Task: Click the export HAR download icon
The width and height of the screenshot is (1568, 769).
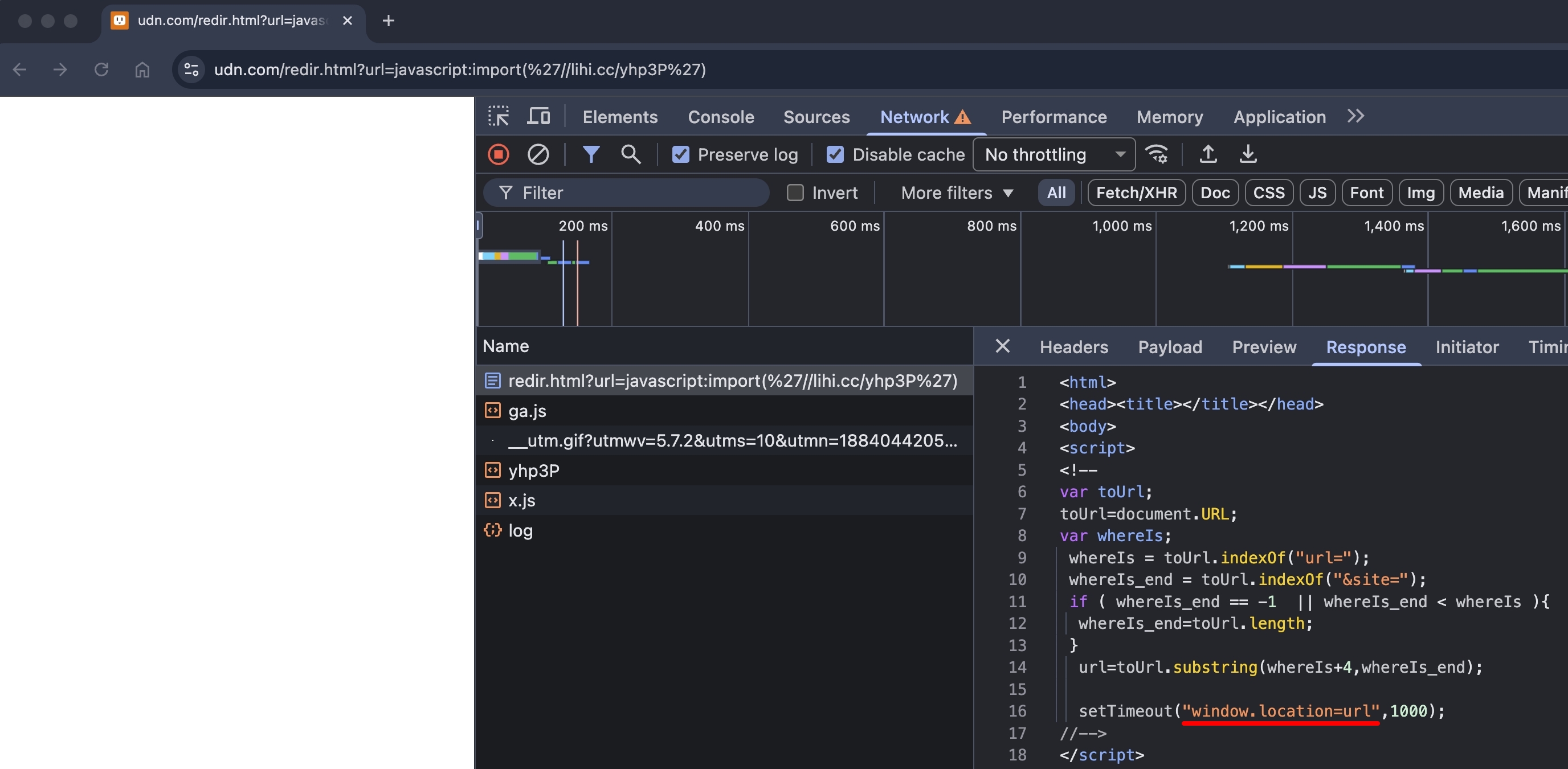Action: [x=1248, y=154]
